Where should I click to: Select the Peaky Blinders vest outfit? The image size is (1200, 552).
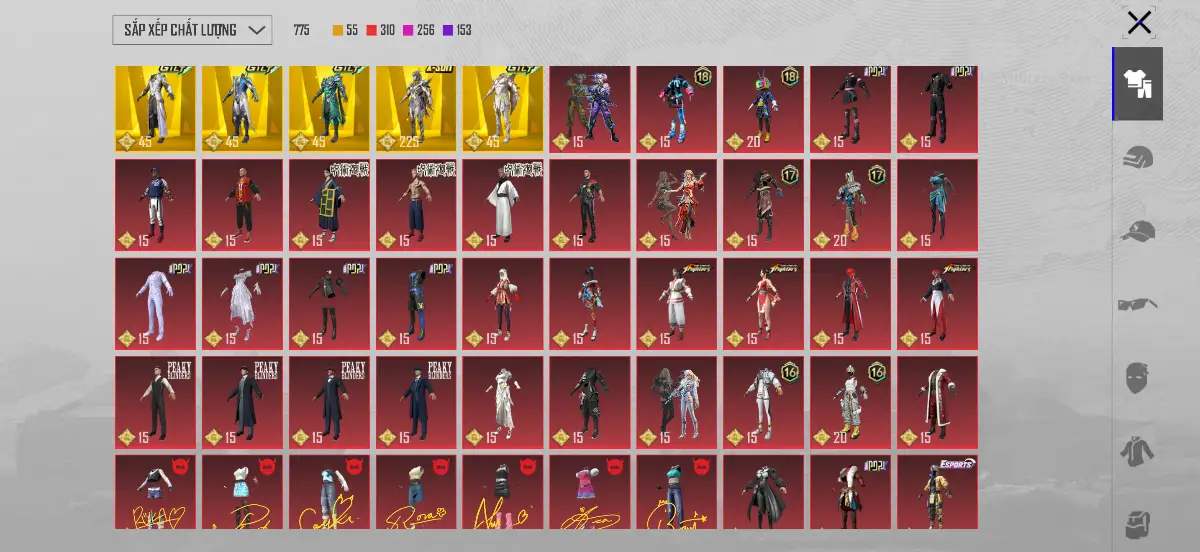[x=155, y=402]
